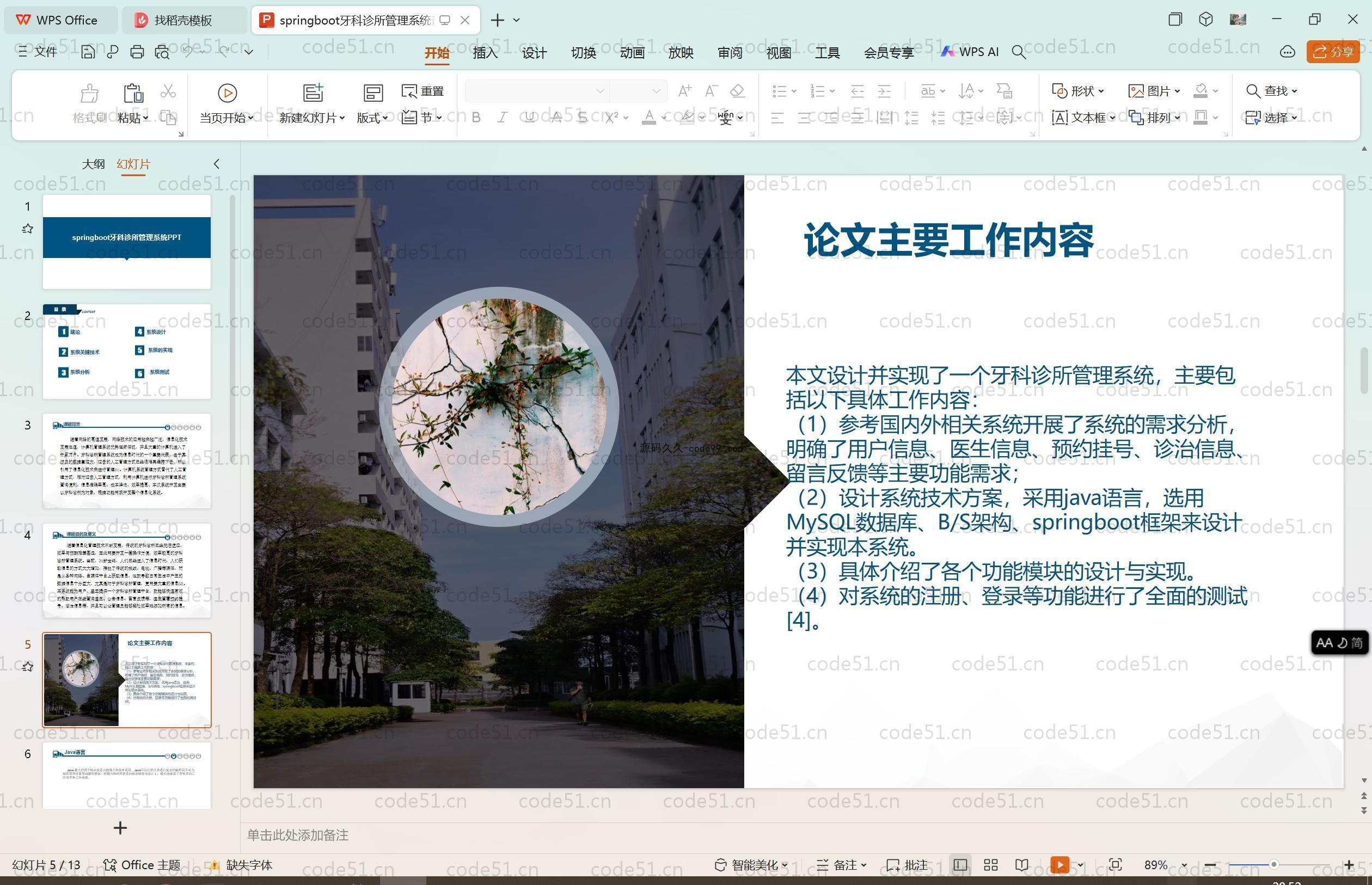Click the search magnifier next to WPS AI
The width and height of the screenshot is (1372, 885).
click(1019, 52)
